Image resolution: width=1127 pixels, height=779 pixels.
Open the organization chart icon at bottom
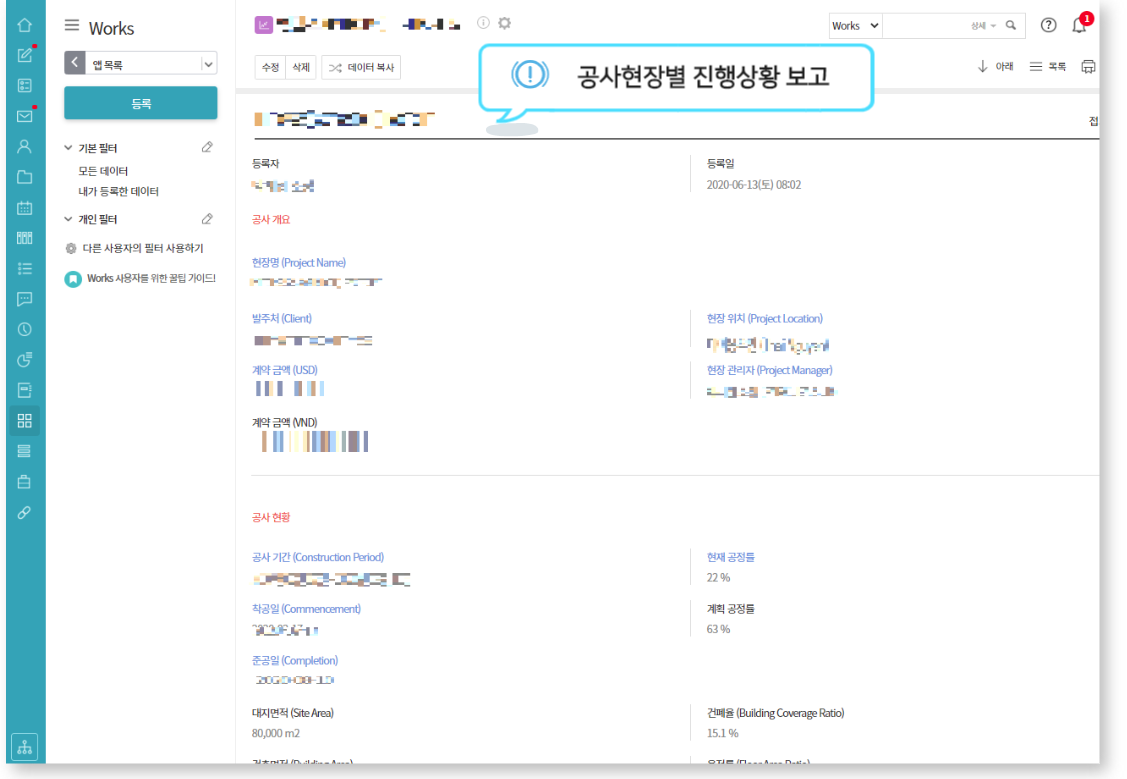(x=24, y=747)
